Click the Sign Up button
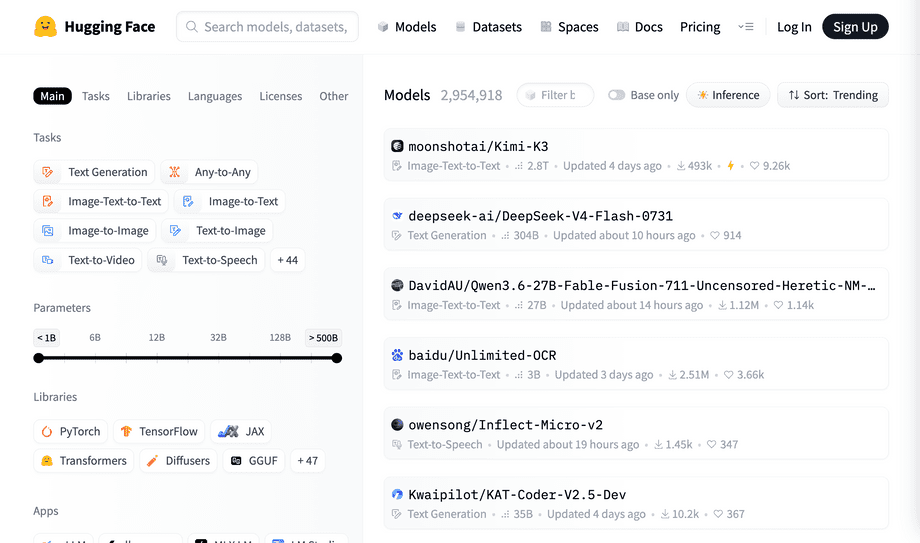 [855, 27]
